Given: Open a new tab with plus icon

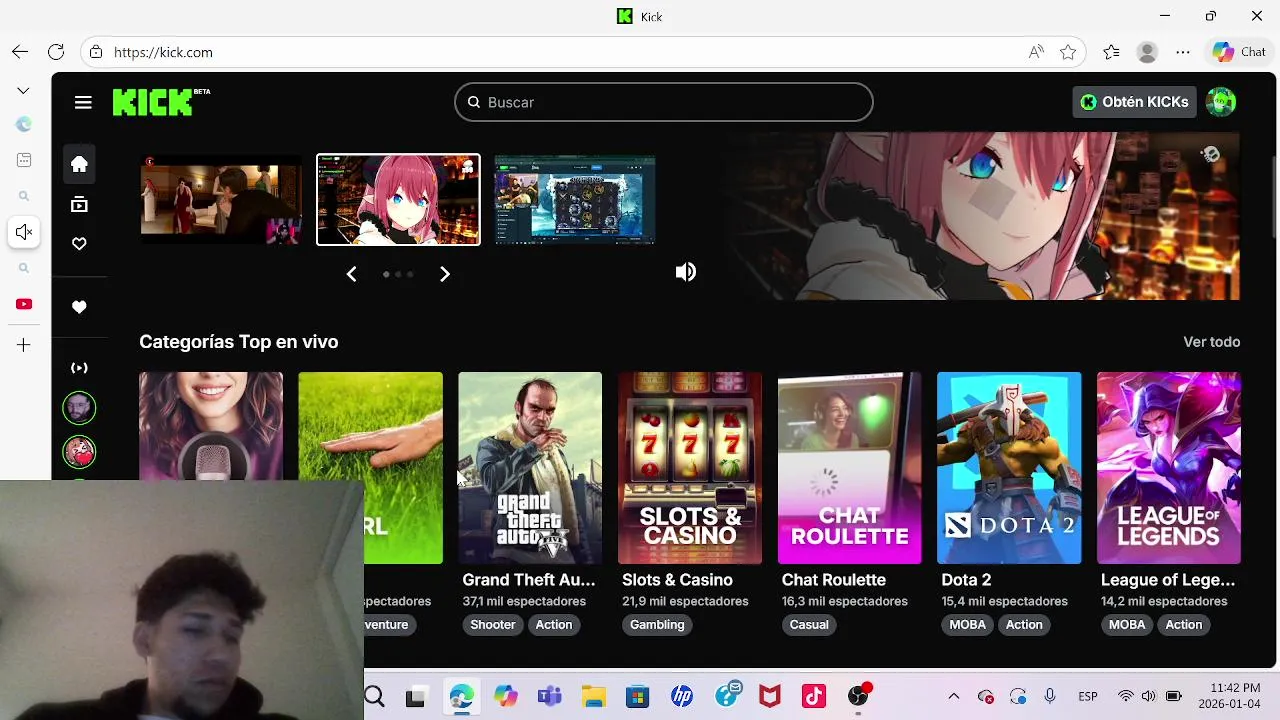Looking at the screenshot, I should click(24, 345).
